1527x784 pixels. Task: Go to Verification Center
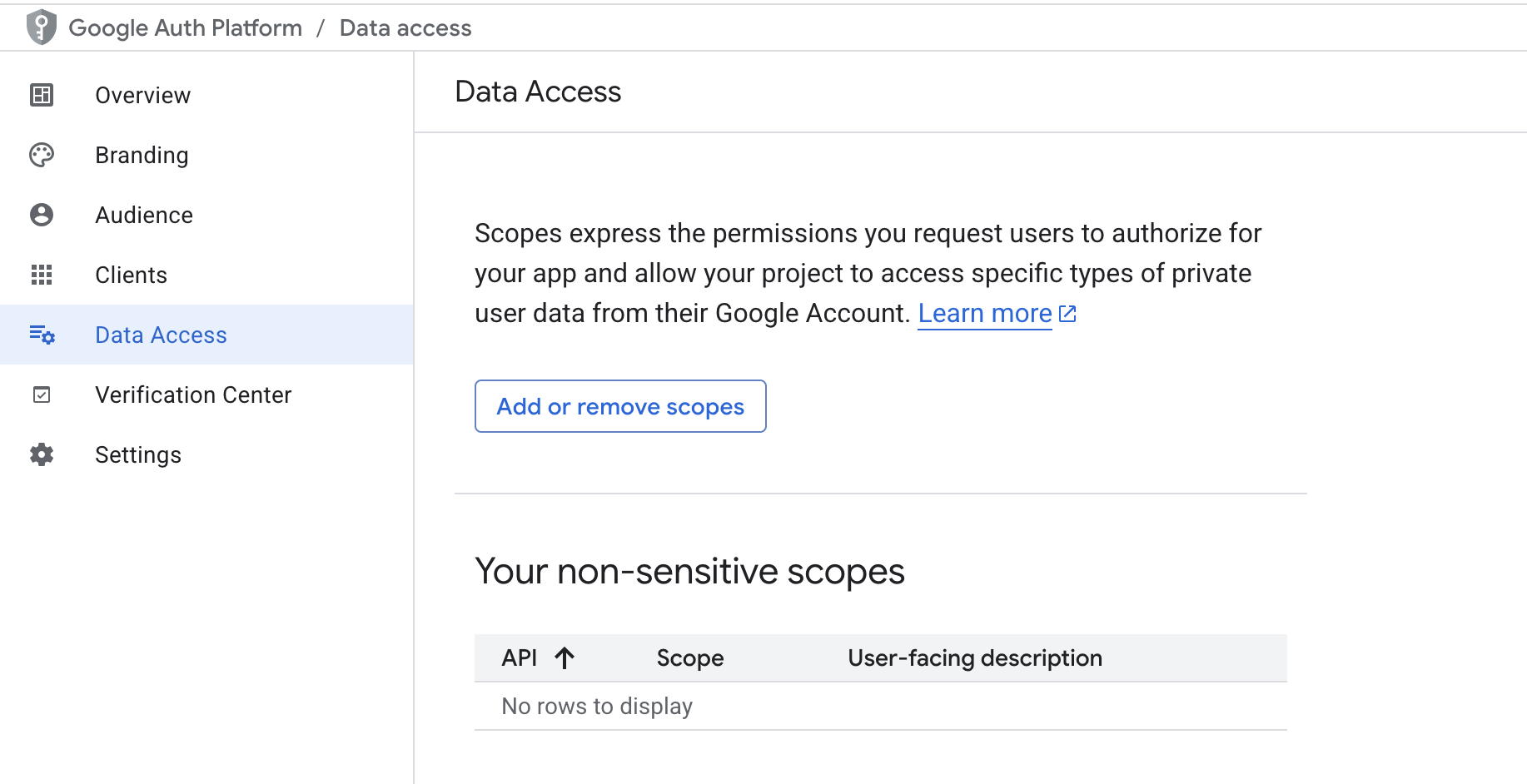tap(193, 394)
